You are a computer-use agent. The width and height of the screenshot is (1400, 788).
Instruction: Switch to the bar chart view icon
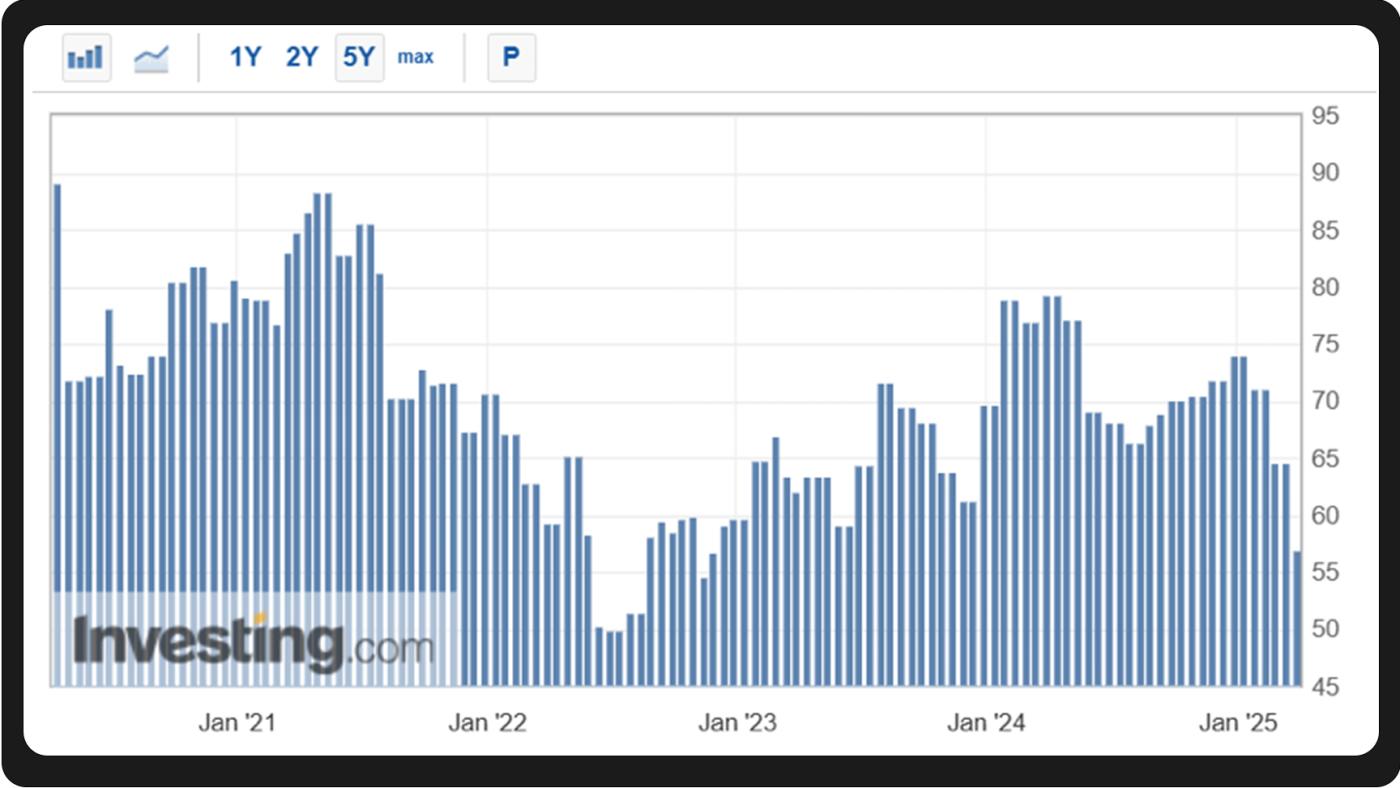[x=86, y=58]
